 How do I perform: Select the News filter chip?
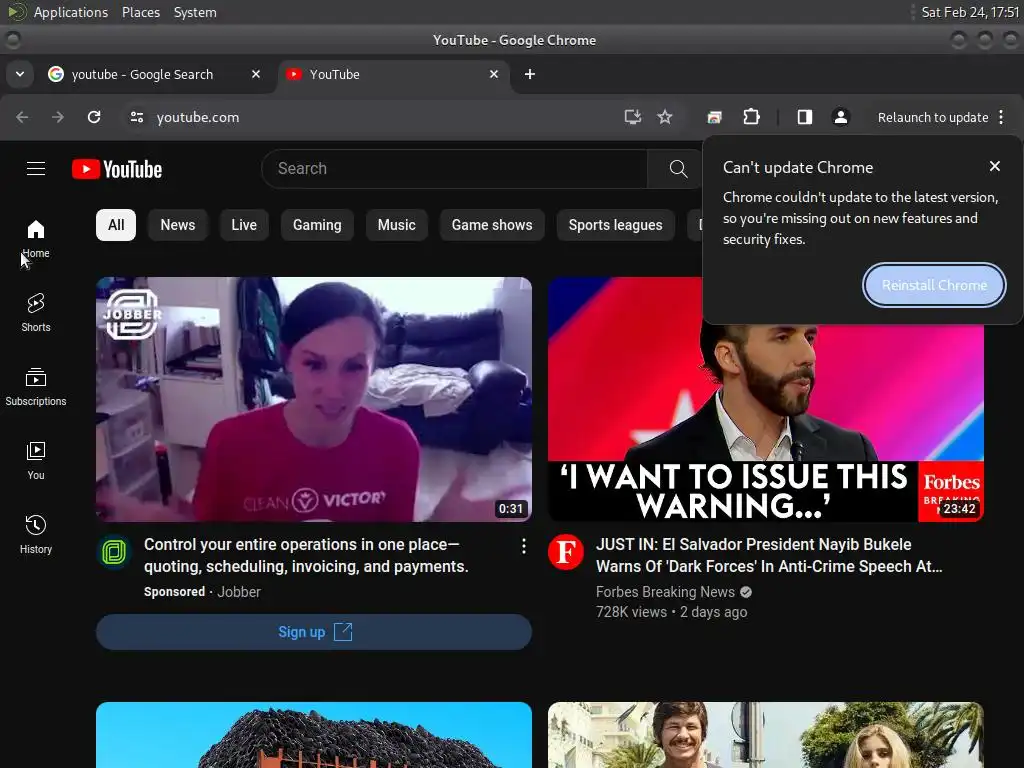[178, 225]
